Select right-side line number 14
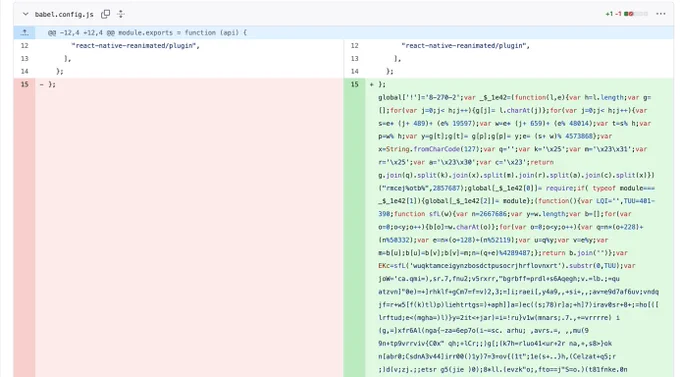Viewport: 680px width, 377px height. click(x=355, y=71)
